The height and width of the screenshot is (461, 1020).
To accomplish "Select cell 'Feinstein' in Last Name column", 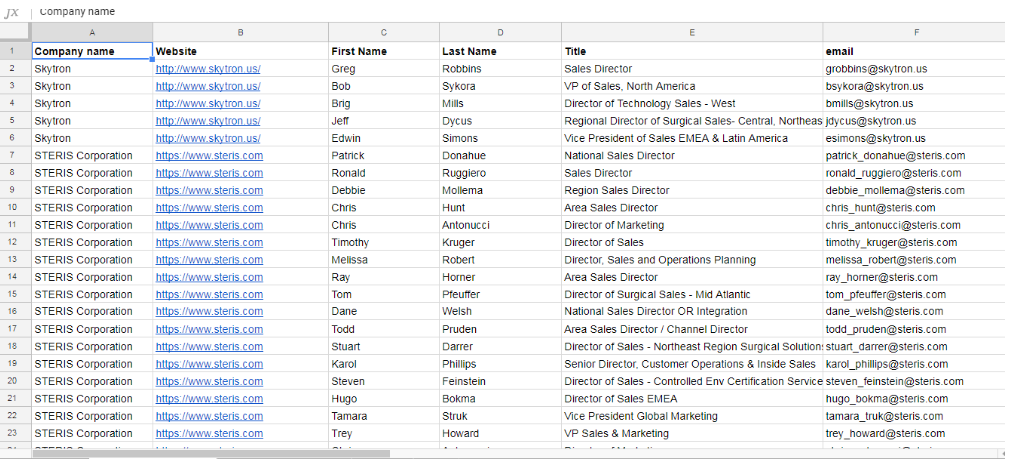I will click(x=500, y=381).
